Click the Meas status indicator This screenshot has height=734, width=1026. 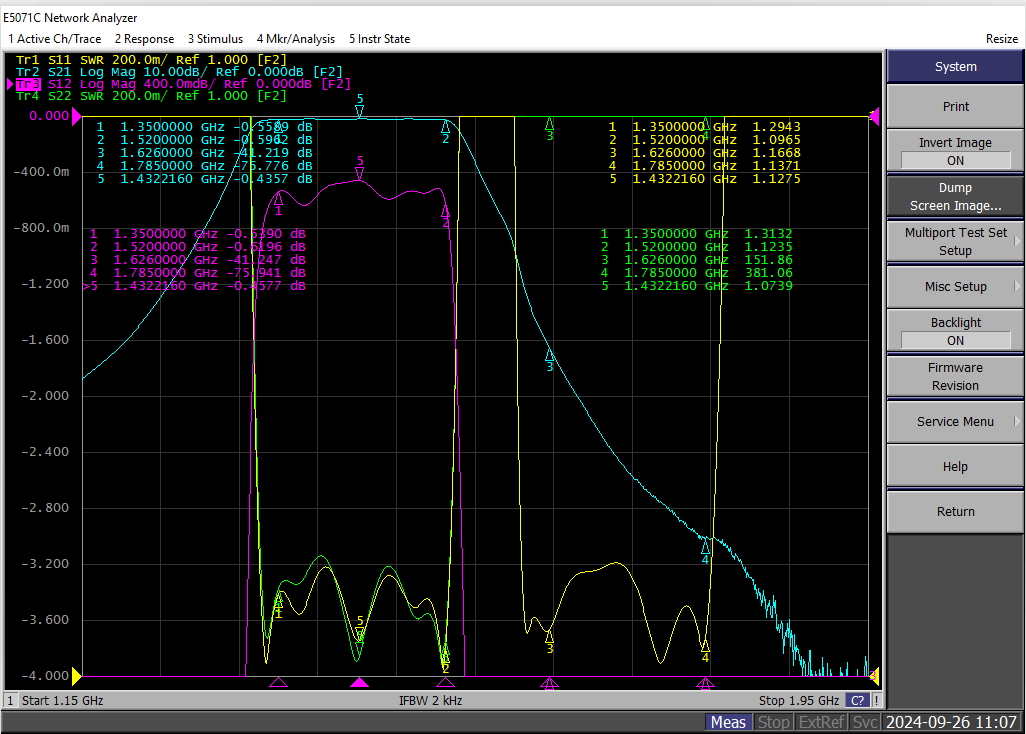(728, 722)
